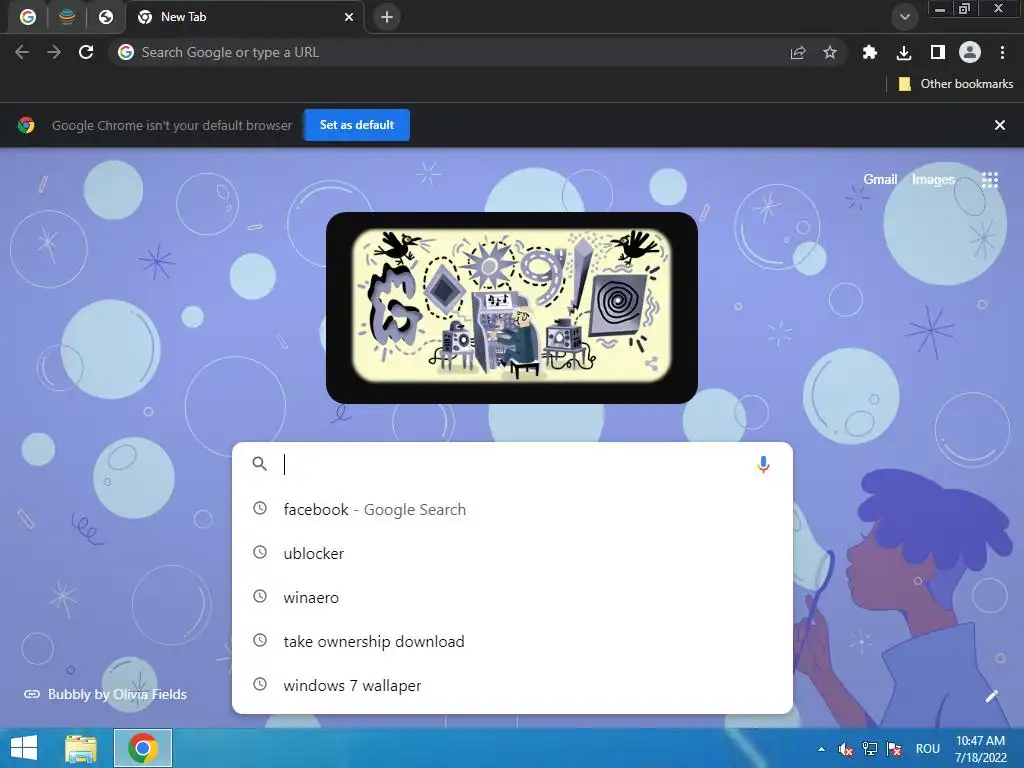Screen dimensions: 1024x768
Task: Click the muted volume tray icon
Action: click(x=845, y=749)
